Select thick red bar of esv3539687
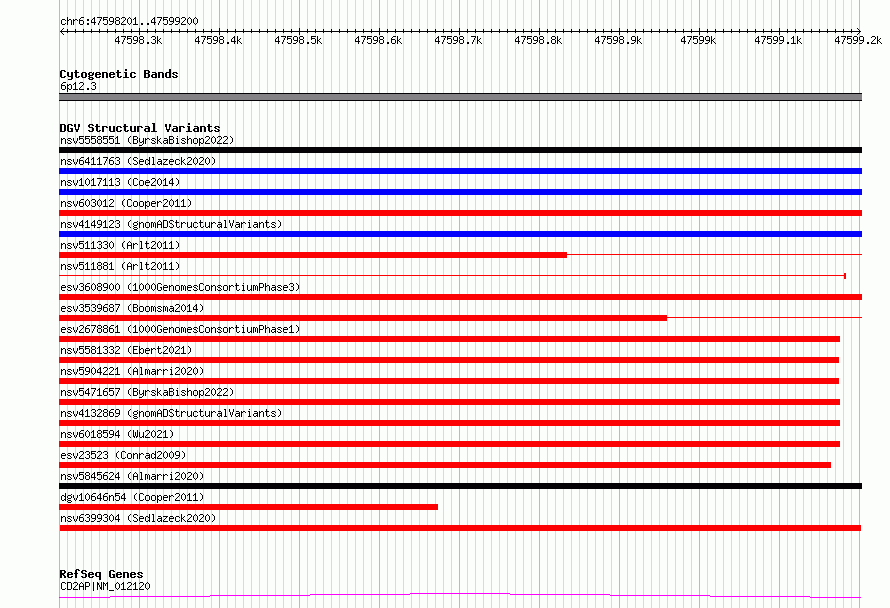890x608 pixels. point(363,318)
